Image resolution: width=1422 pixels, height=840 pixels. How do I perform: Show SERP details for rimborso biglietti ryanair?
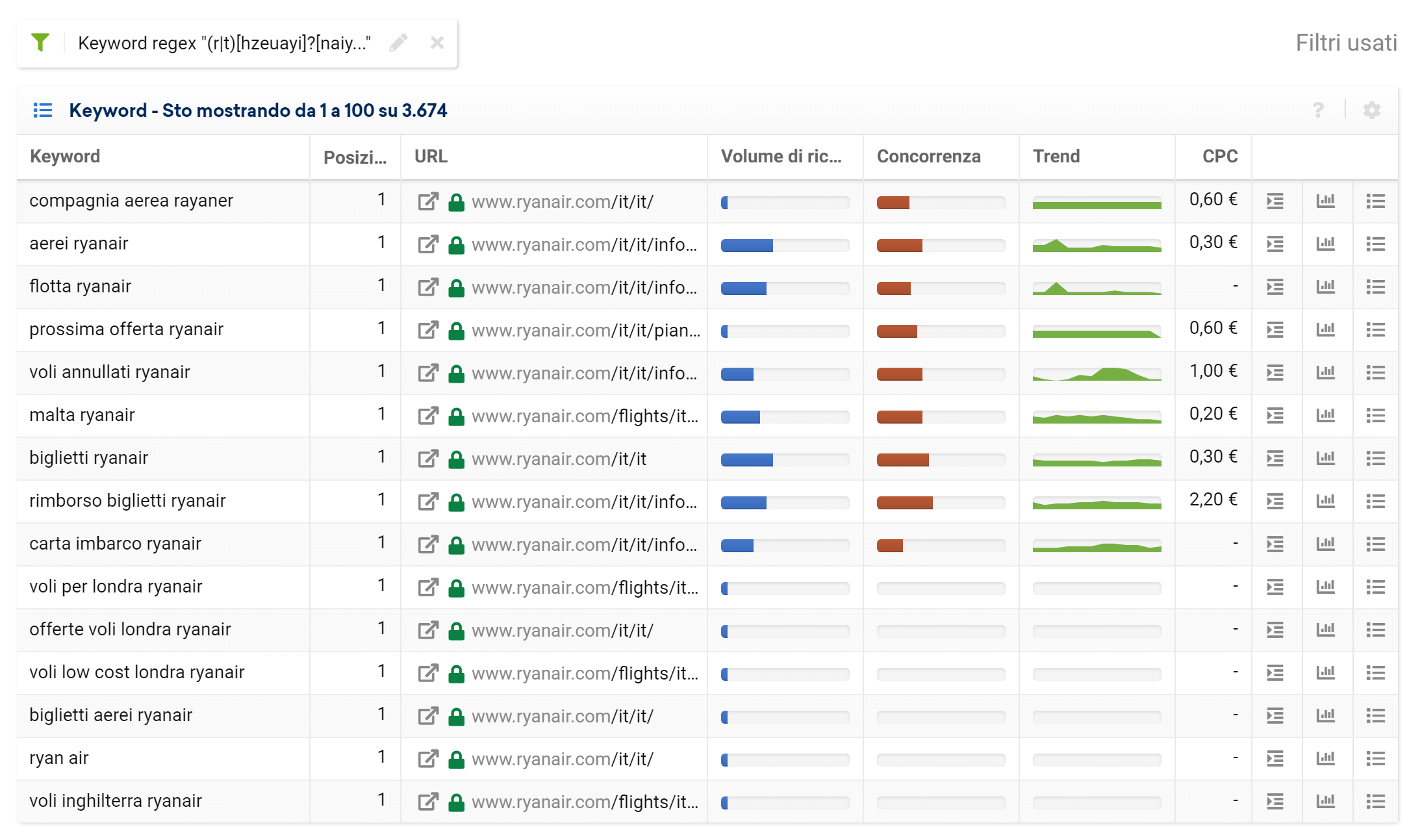1275,502
